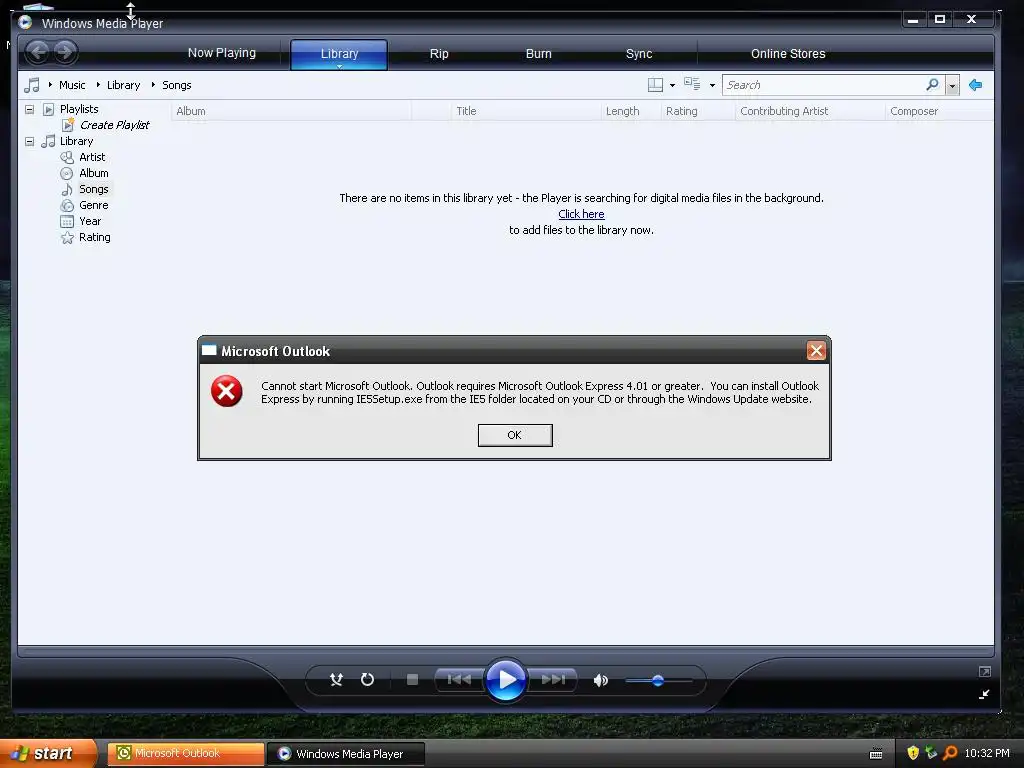Open the View options dropdown arrow
The height and width of the screenshot is (768, 1024).
pos(712,86)
